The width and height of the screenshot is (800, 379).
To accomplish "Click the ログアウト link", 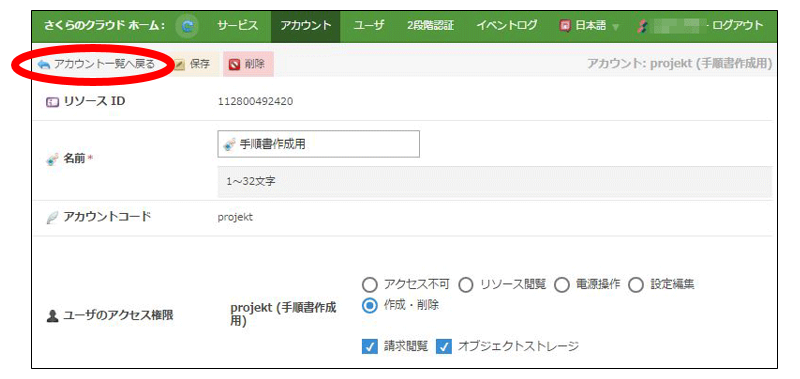I will [737, 26].
